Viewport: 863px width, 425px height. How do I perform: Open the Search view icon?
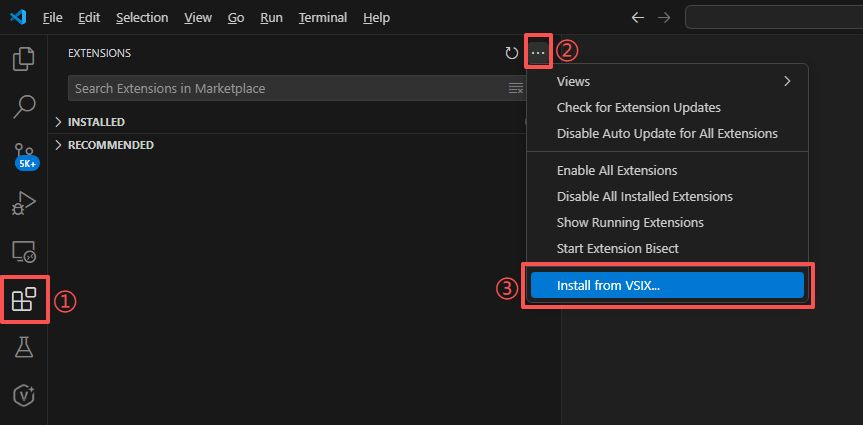[x=23, y=107]
